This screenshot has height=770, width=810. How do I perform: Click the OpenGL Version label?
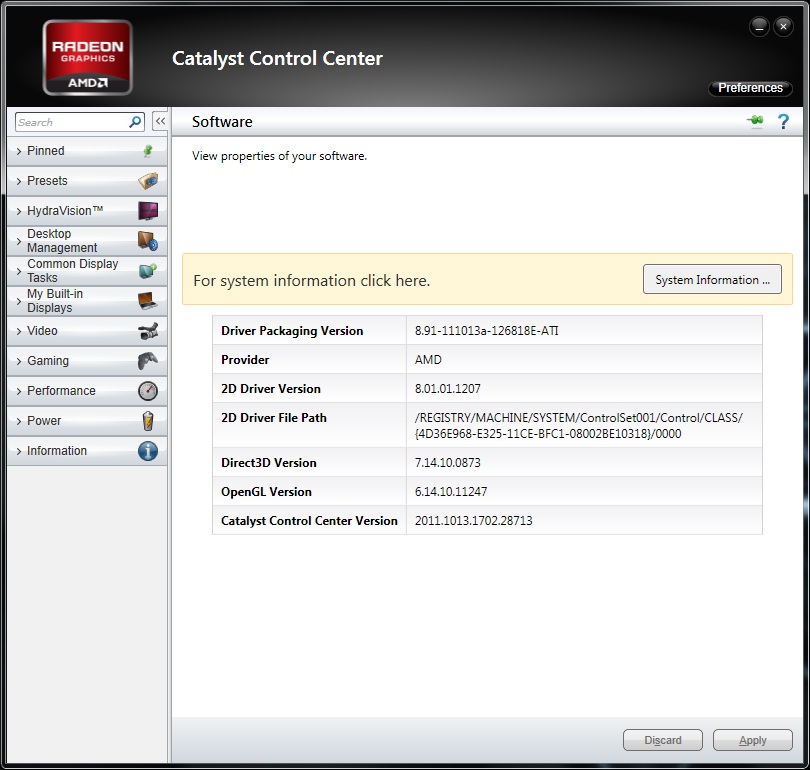click(x=266, y=492)
